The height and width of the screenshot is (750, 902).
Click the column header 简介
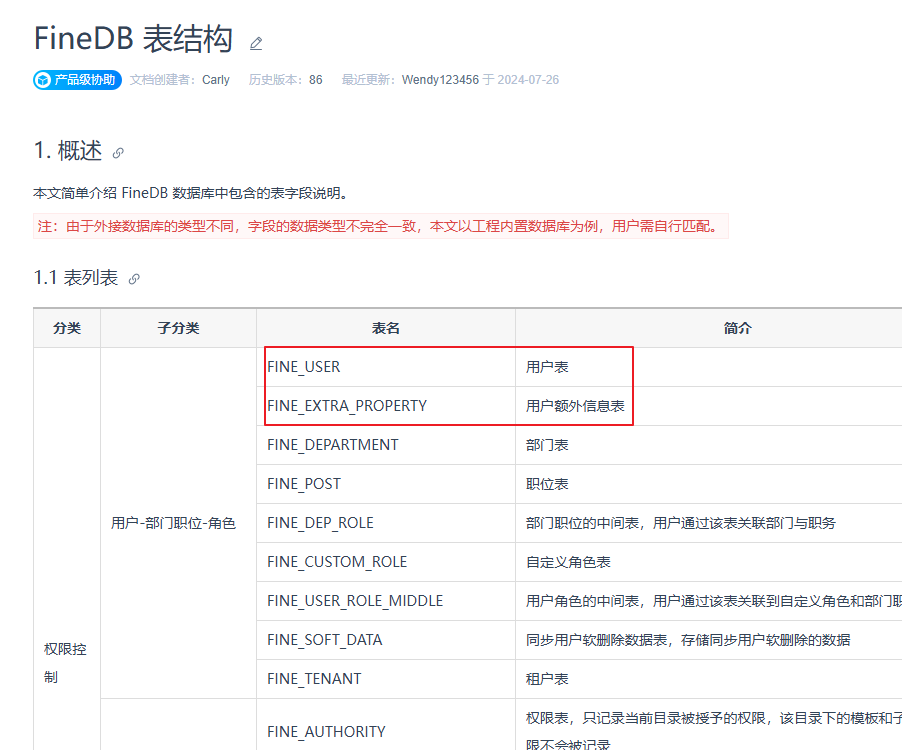click(737, 328)
